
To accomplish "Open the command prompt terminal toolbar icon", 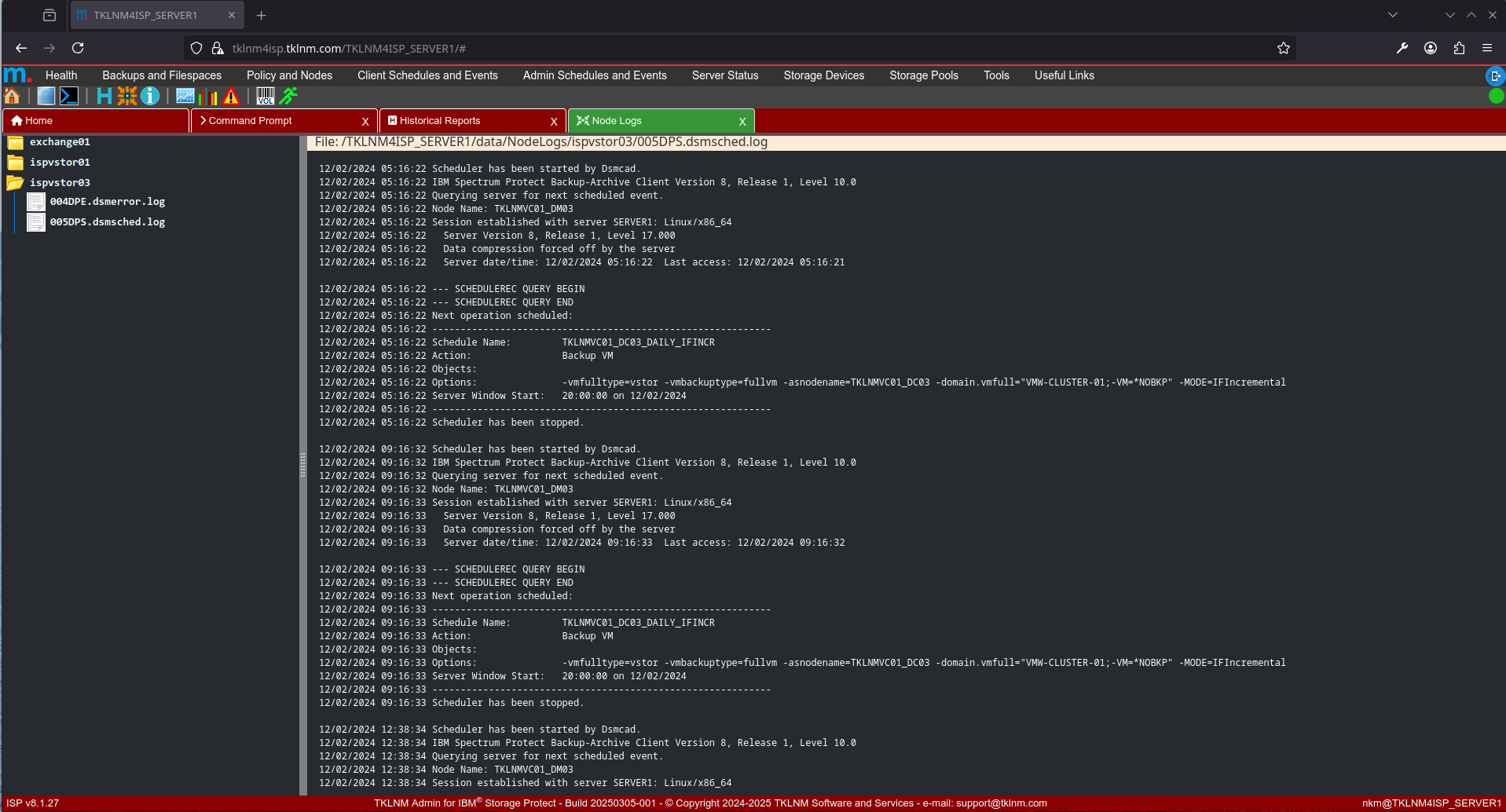I will click(69, 96).
